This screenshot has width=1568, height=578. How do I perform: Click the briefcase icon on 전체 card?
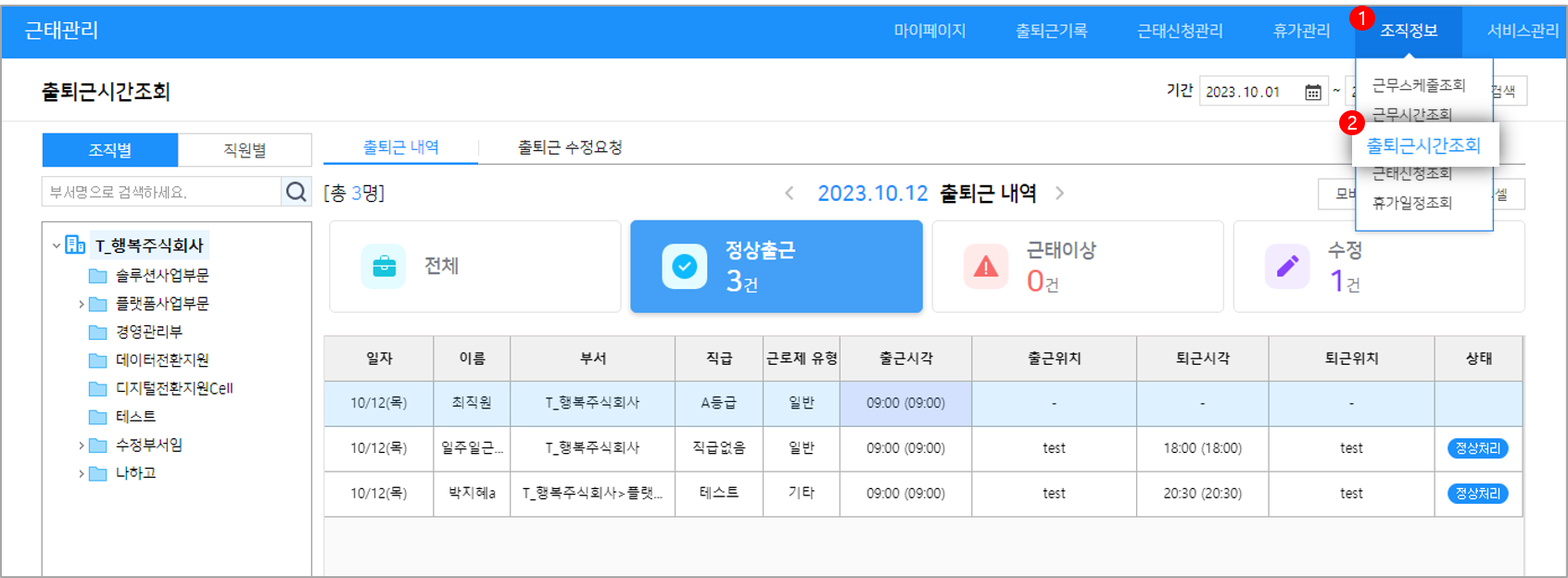[384, 267]
